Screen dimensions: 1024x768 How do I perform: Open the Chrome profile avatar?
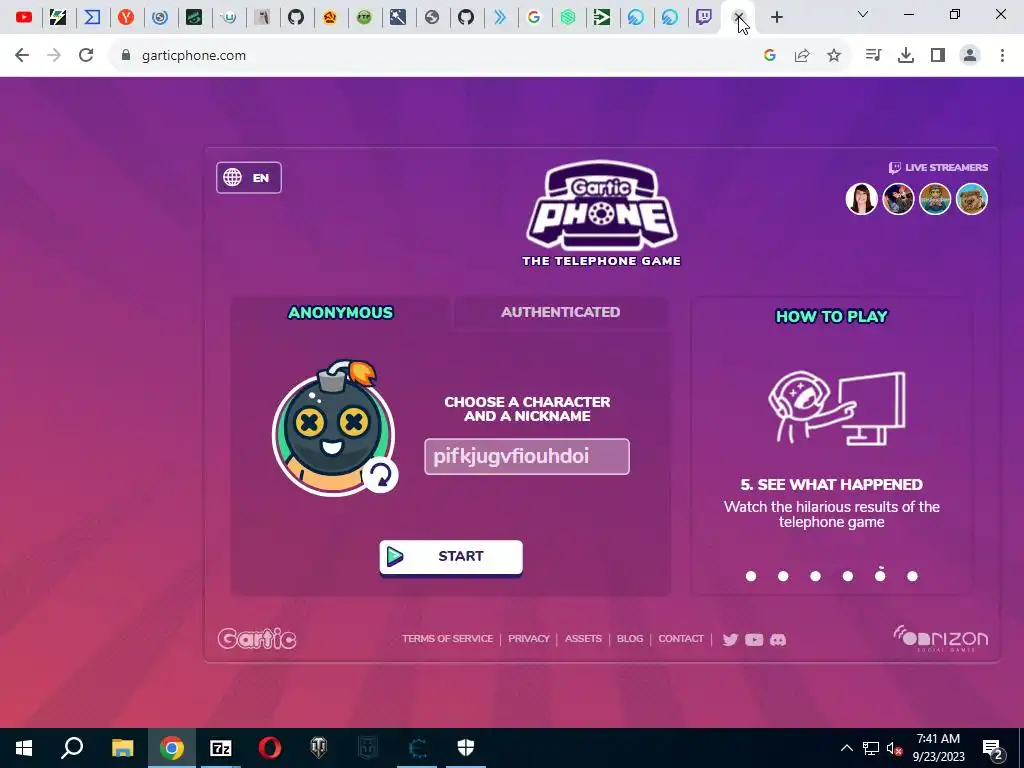pos(970,56)
